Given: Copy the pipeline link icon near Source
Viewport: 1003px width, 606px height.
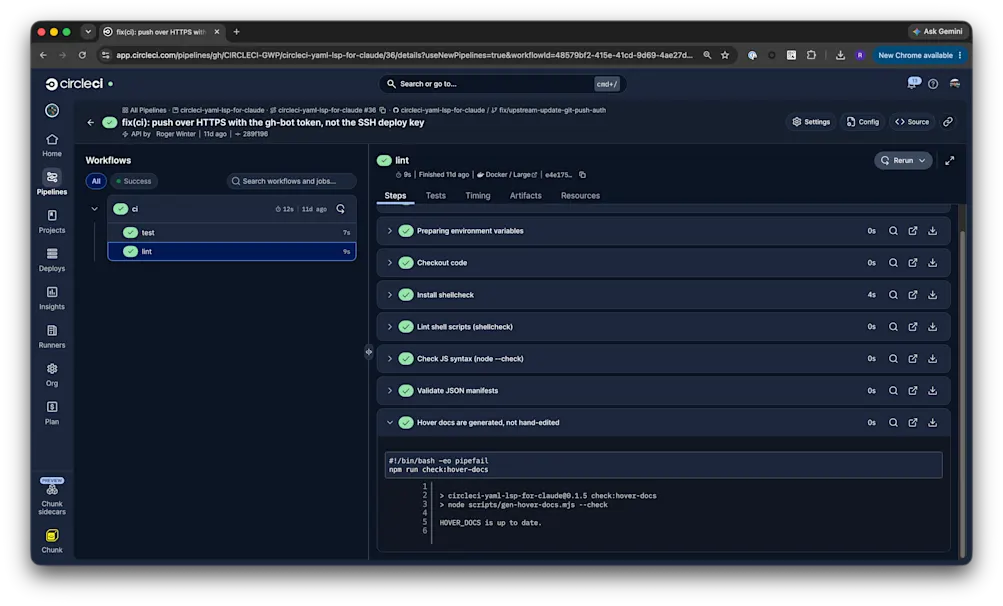Looking at the screenshot, I should 948,122.
